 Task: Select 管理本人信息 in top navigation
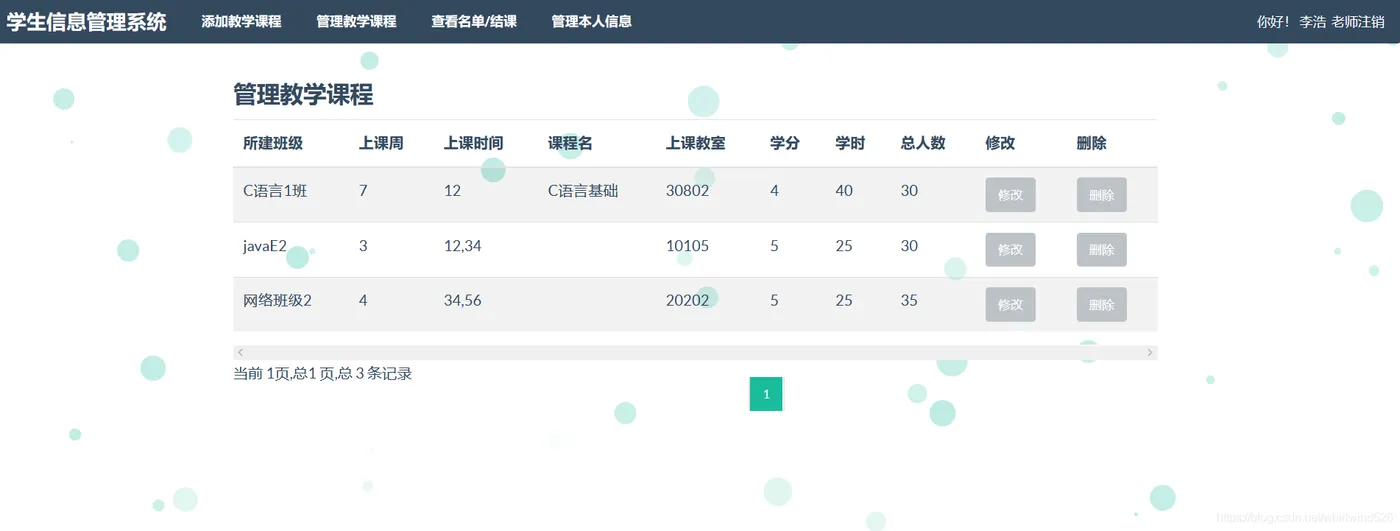(591, 21)
